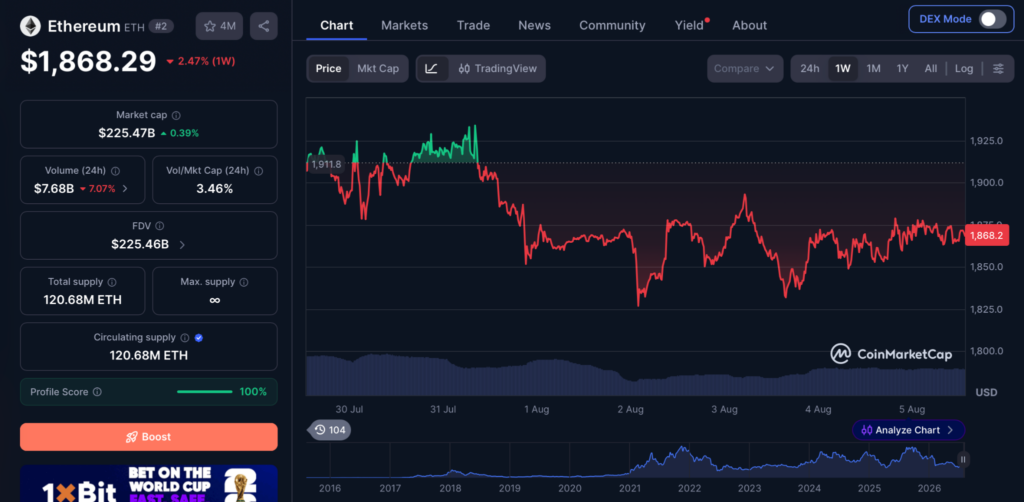Open the chart settings sliders icon

(999, 69)
